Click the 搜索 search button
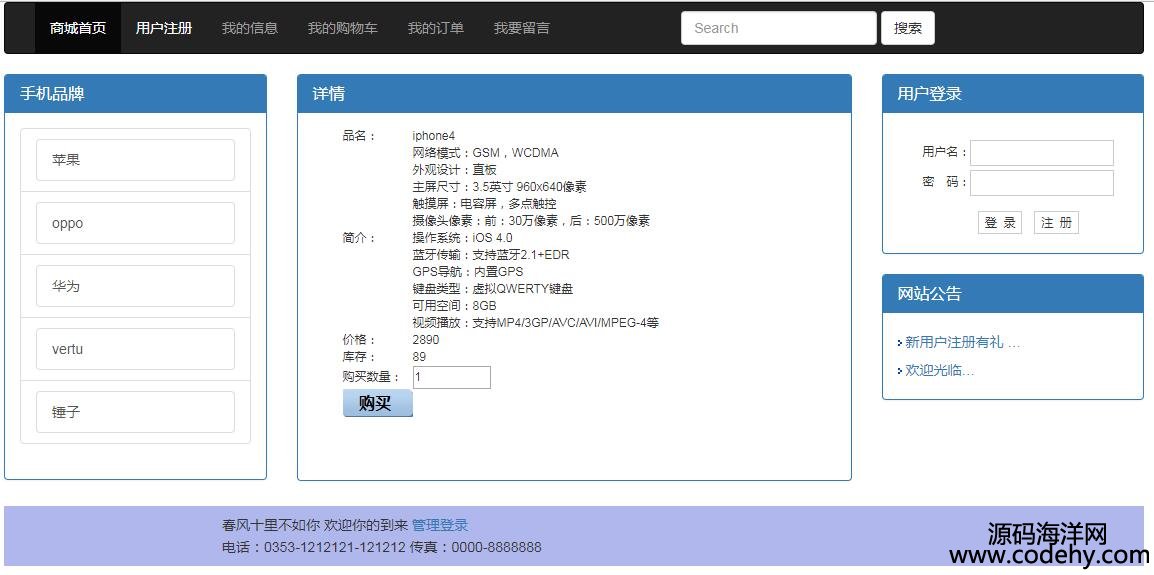 click(908, 28)
